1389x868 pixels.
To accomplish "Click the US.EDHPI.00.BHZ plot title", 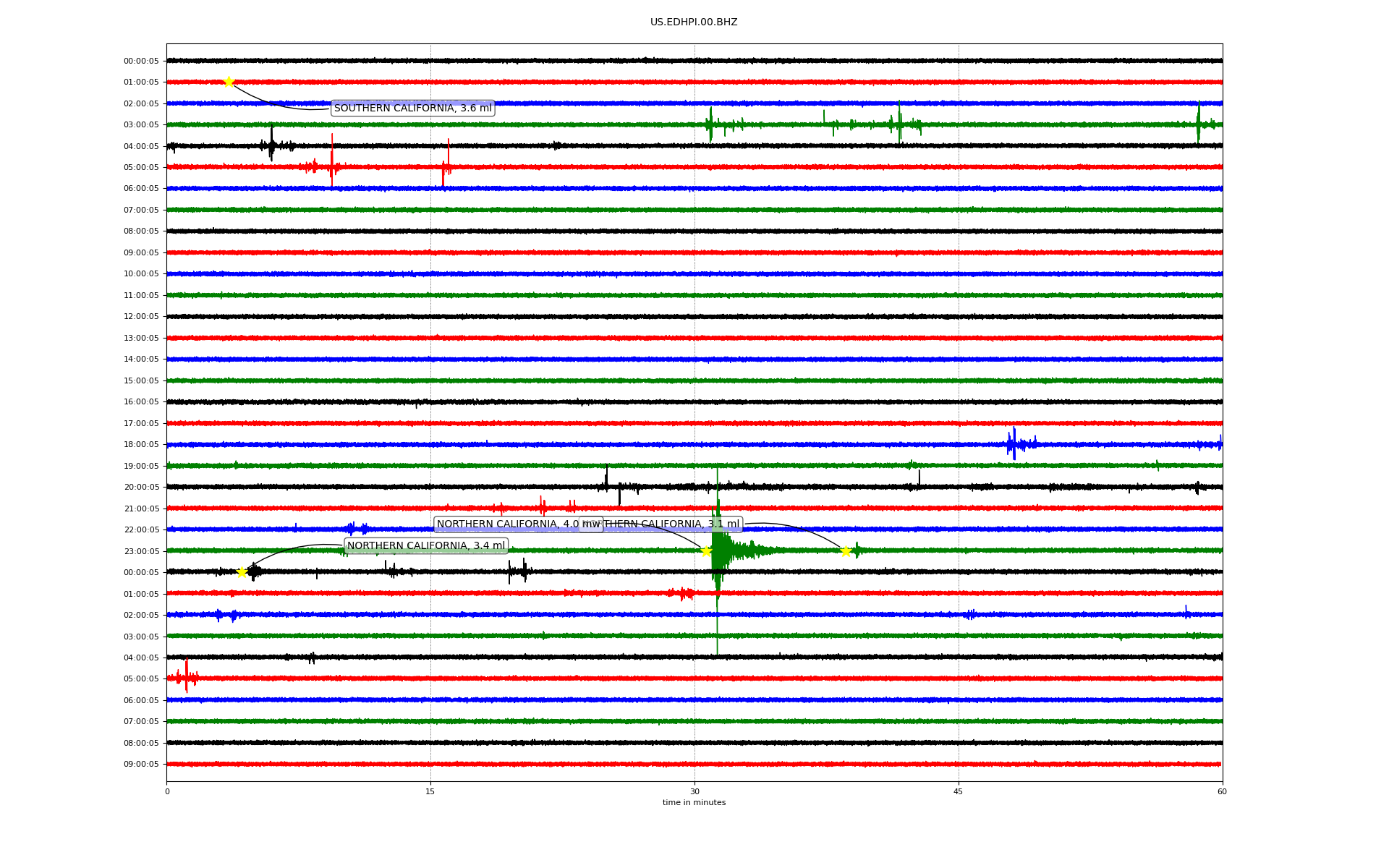I will pos(693,22).
